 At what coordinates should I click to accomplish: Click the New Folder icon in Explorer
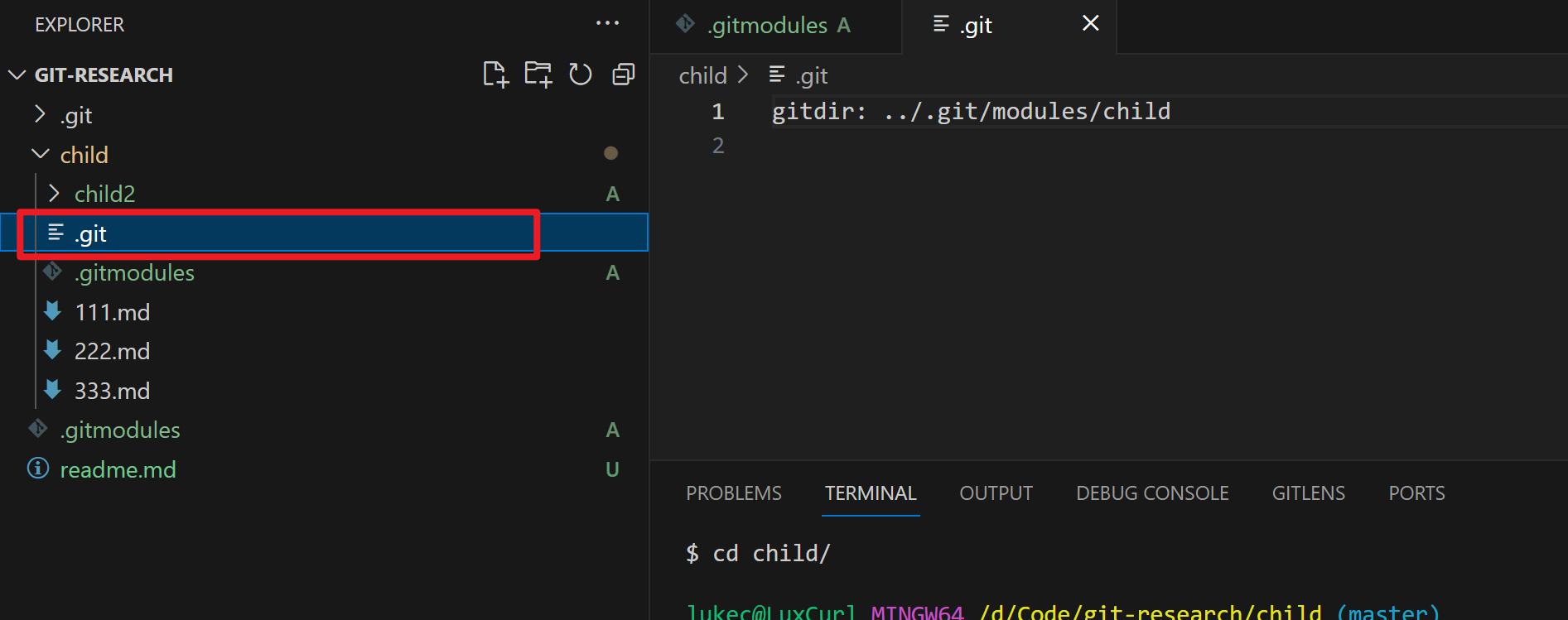[538, 74]
